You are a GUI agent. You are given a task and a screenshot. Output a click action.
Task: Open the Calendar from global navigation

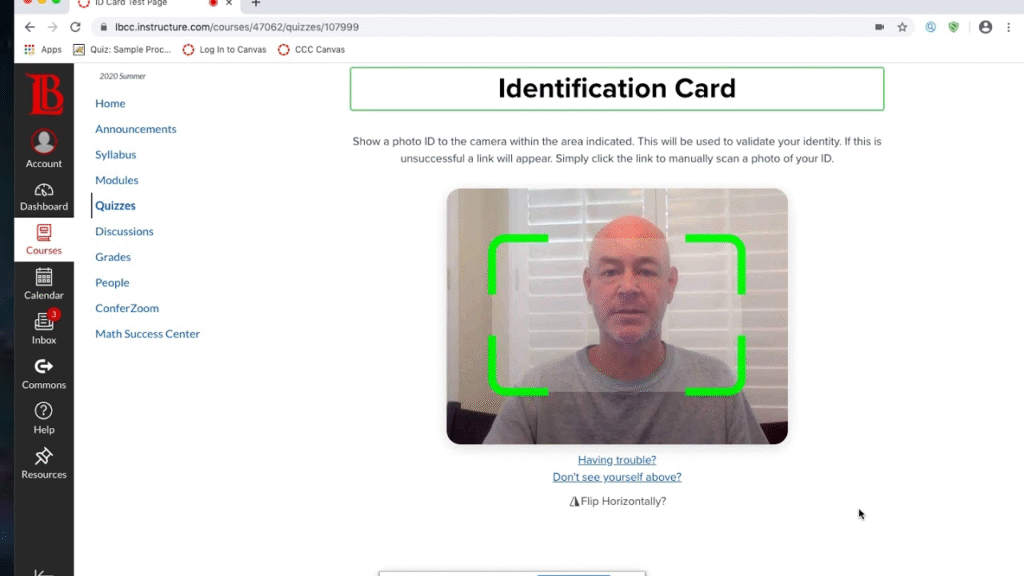(x=43, y=284)
